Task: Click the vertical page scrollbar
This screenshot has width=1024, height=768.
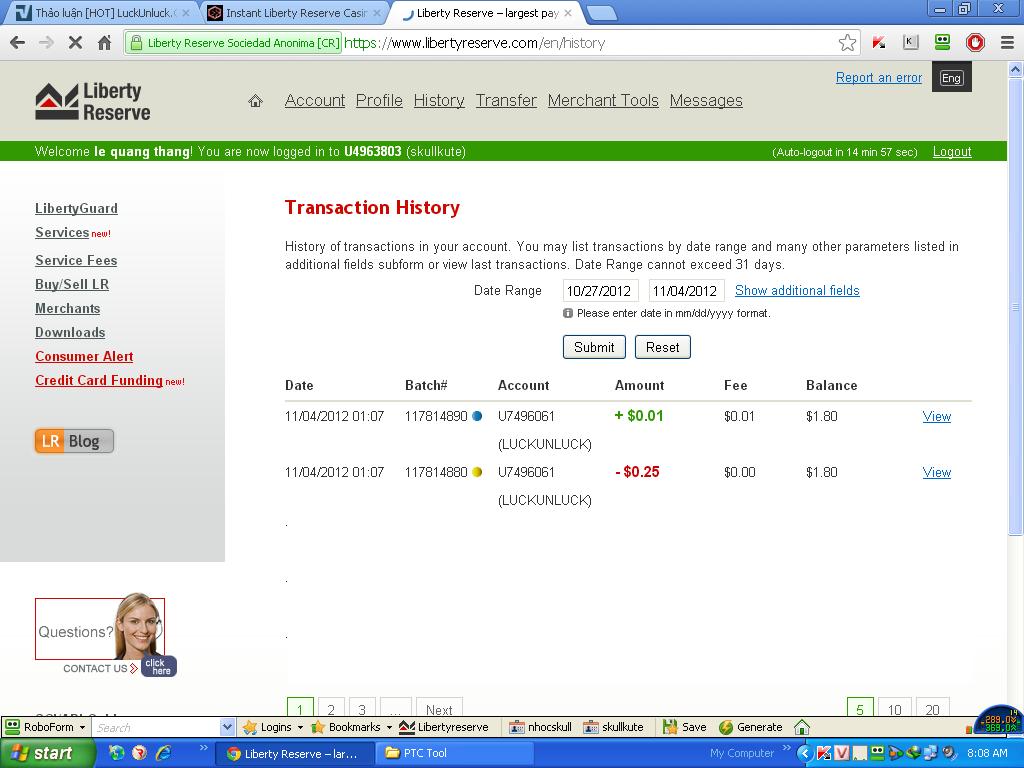Action: [1016, 307]
